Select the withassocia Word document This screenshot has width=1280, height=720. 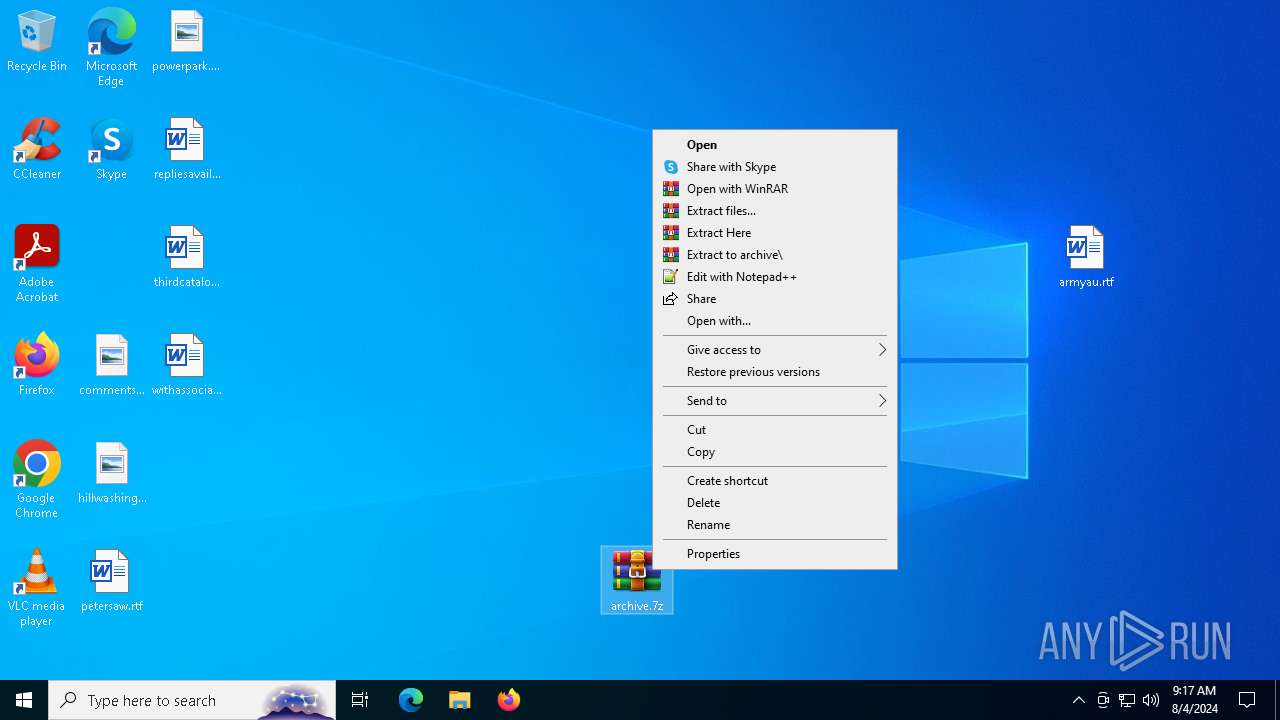click(186, 365)
